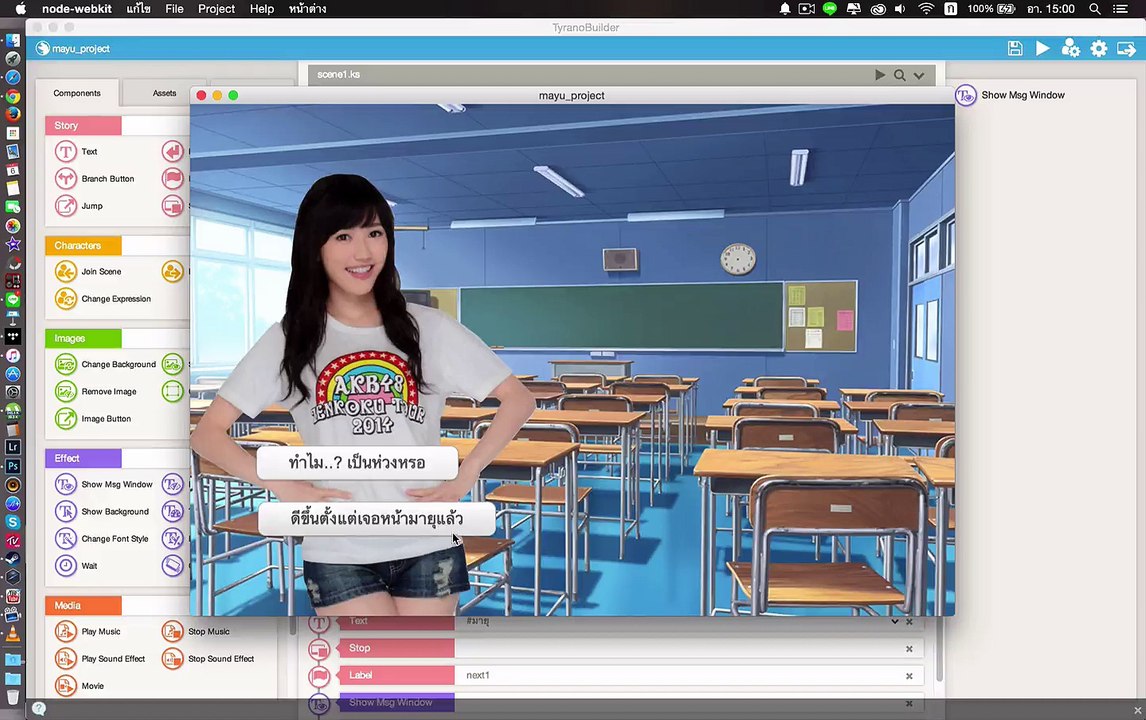
Task: Open the help question mark icon at bottom left
Action: (39, 708)
